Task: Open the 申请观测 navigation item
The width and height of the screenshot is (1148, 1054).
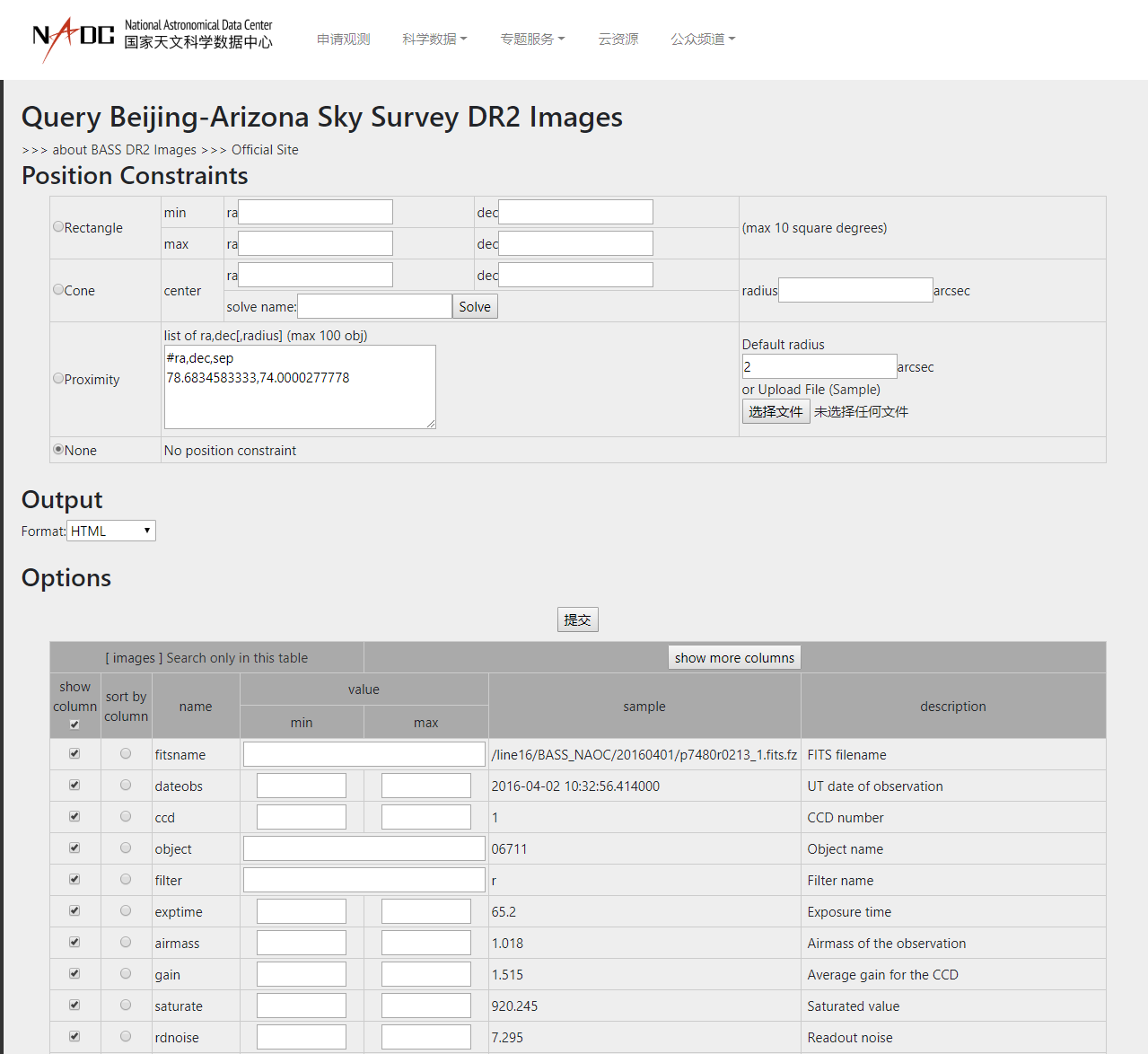Action: pos(344,40)
